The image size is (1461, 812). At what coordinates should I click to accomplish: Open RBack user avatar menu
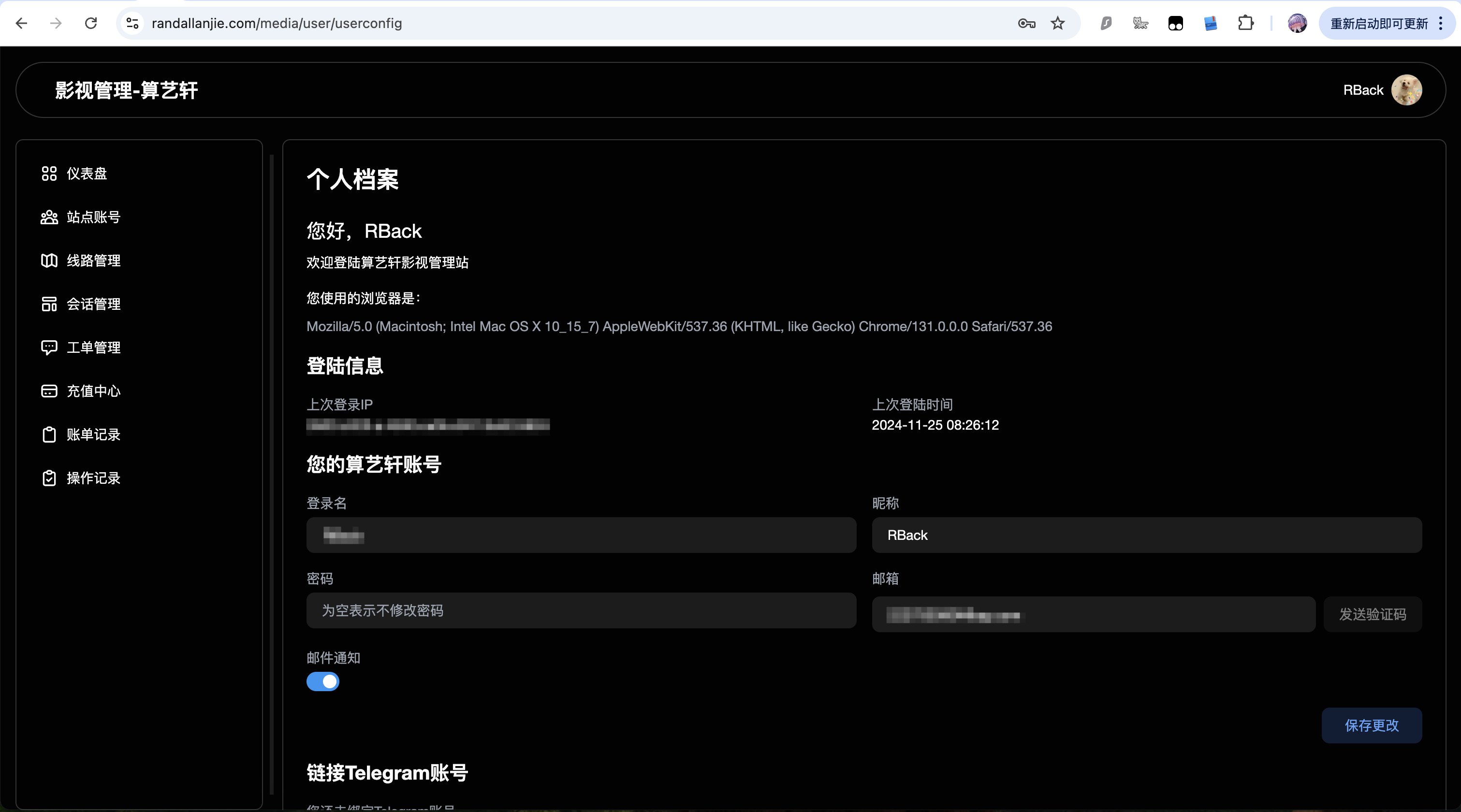(1406, 90)
